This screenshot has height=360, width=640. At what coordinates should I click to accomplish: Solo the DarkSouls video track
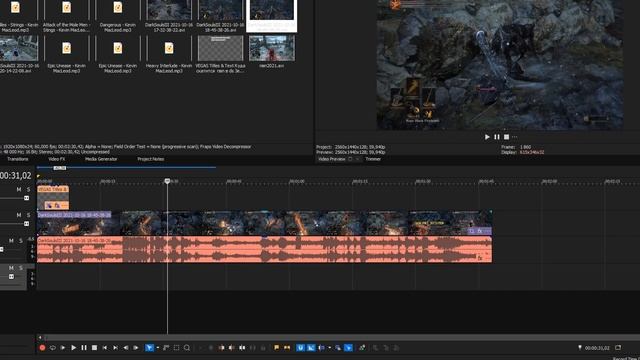(x=28, y=215)
